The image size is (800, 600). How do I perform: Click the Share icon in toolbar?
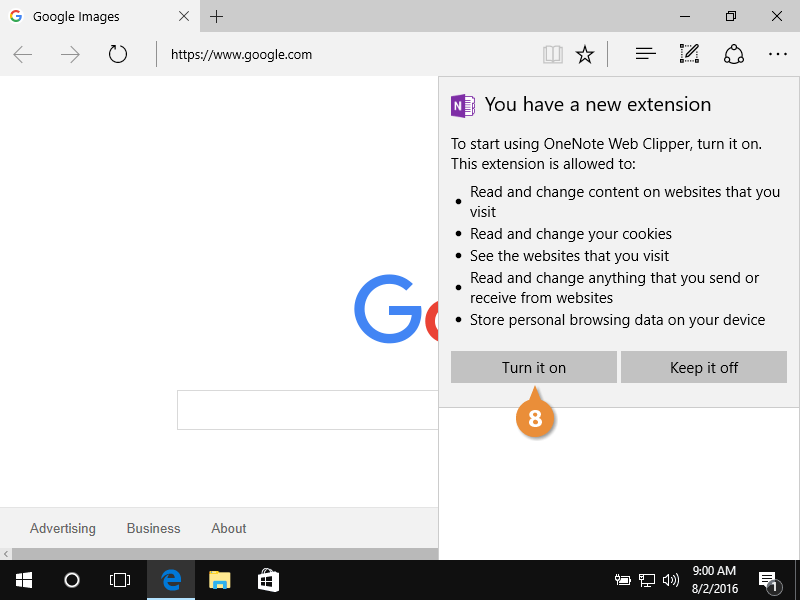click(734, 54)
